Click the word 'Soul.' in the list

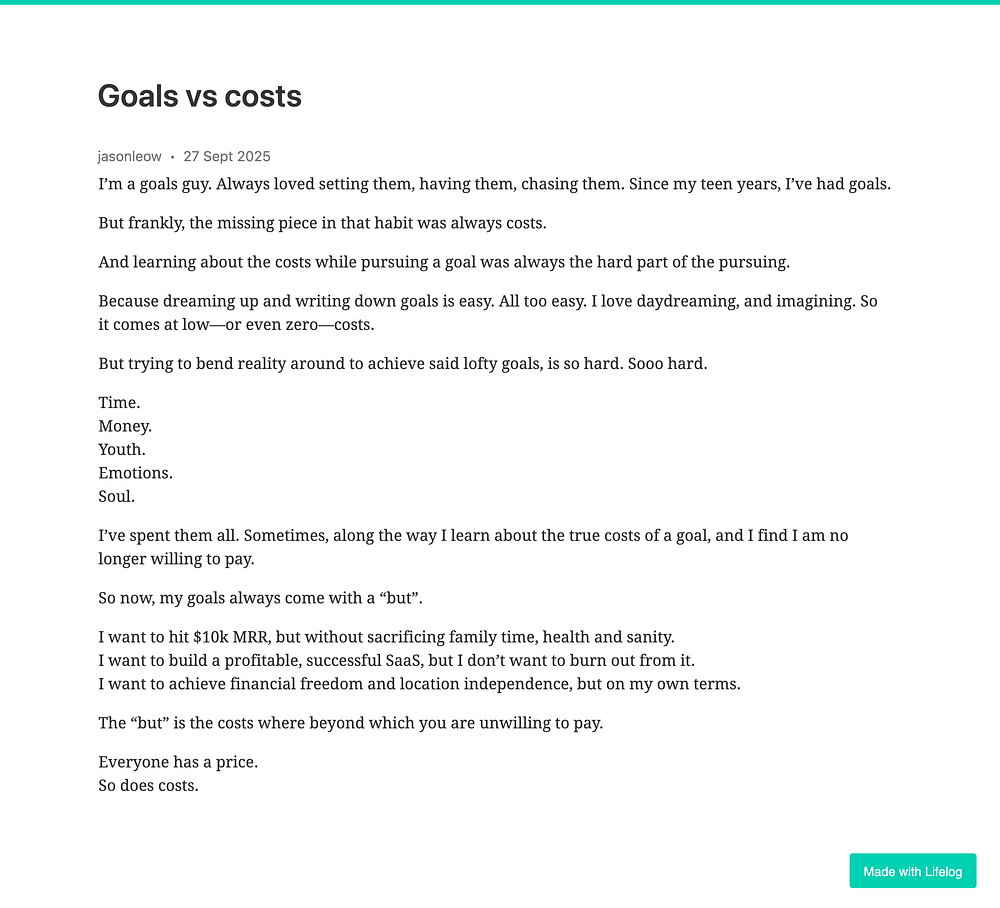(x=117, y=497)
